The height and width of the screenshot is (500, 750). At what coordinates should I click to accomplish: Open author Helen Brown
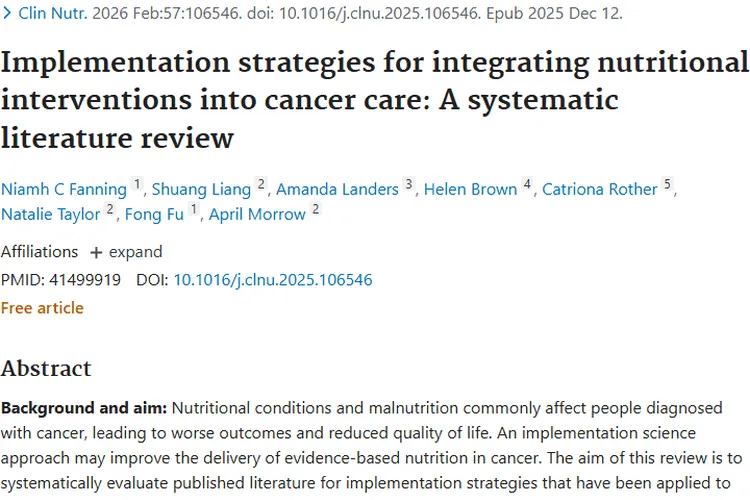coord(470,189)
